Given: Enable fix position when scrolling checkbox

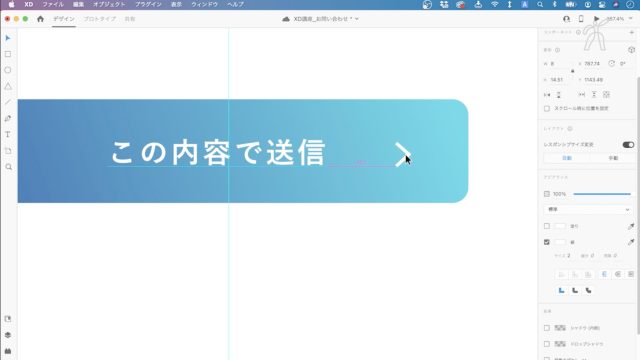Looking at the screenshot, I should (x=547, y=109).
